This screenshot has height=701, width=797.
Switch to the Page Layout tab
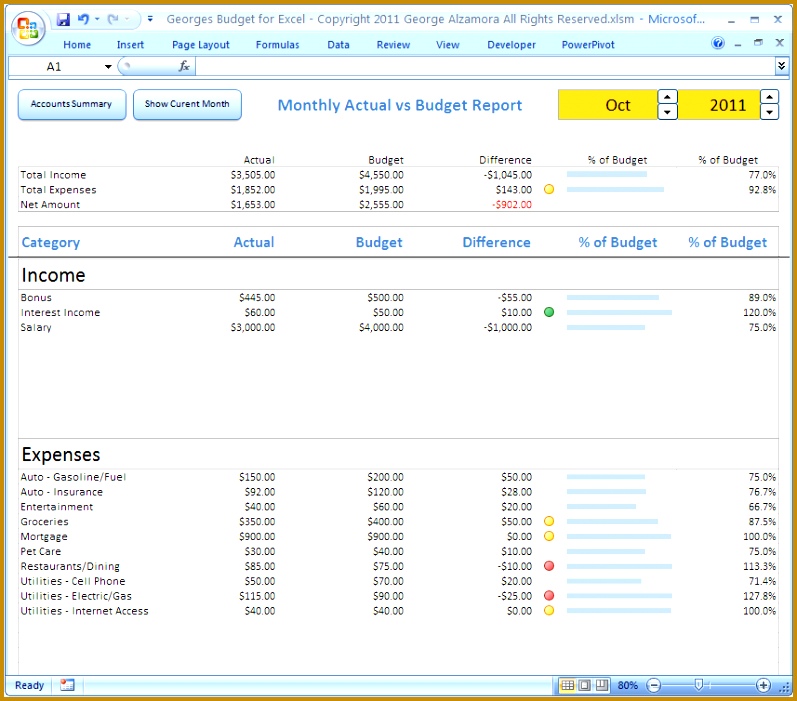point(201,45)
